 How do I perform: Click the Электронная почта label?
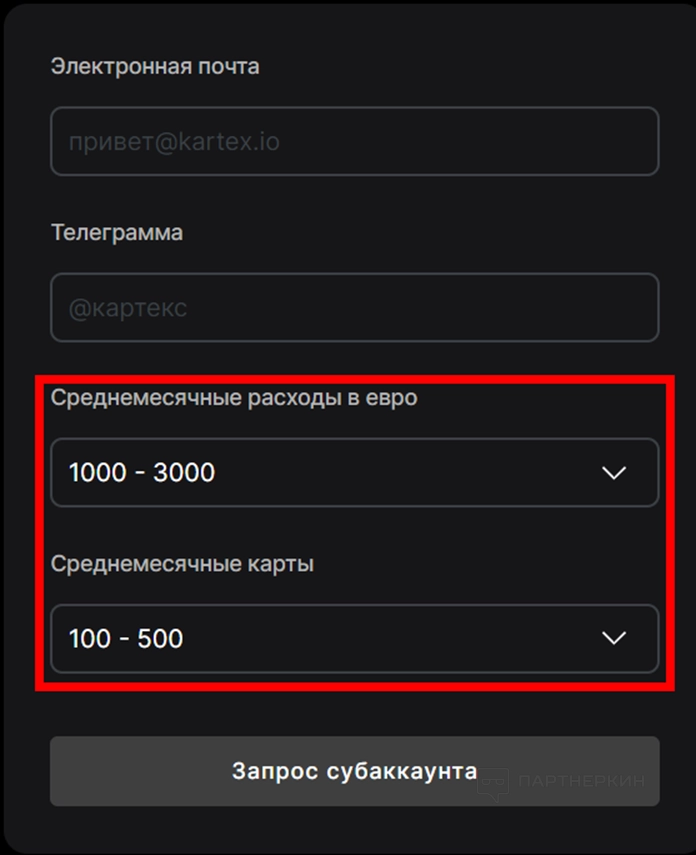(155, 66)
